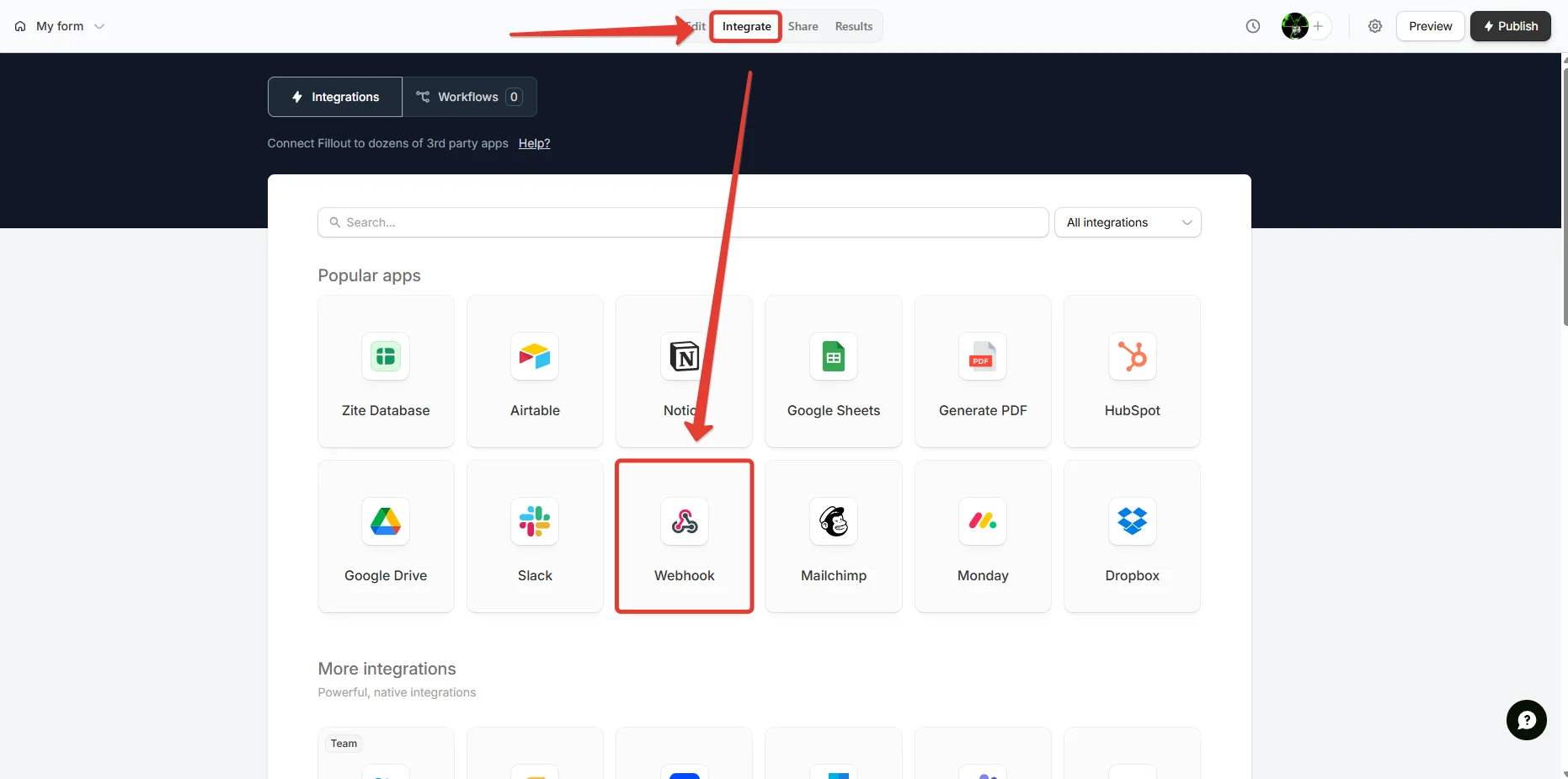Choose the Notion integration card
Screen dimensions: 1568x779
(x=684, y=371)
